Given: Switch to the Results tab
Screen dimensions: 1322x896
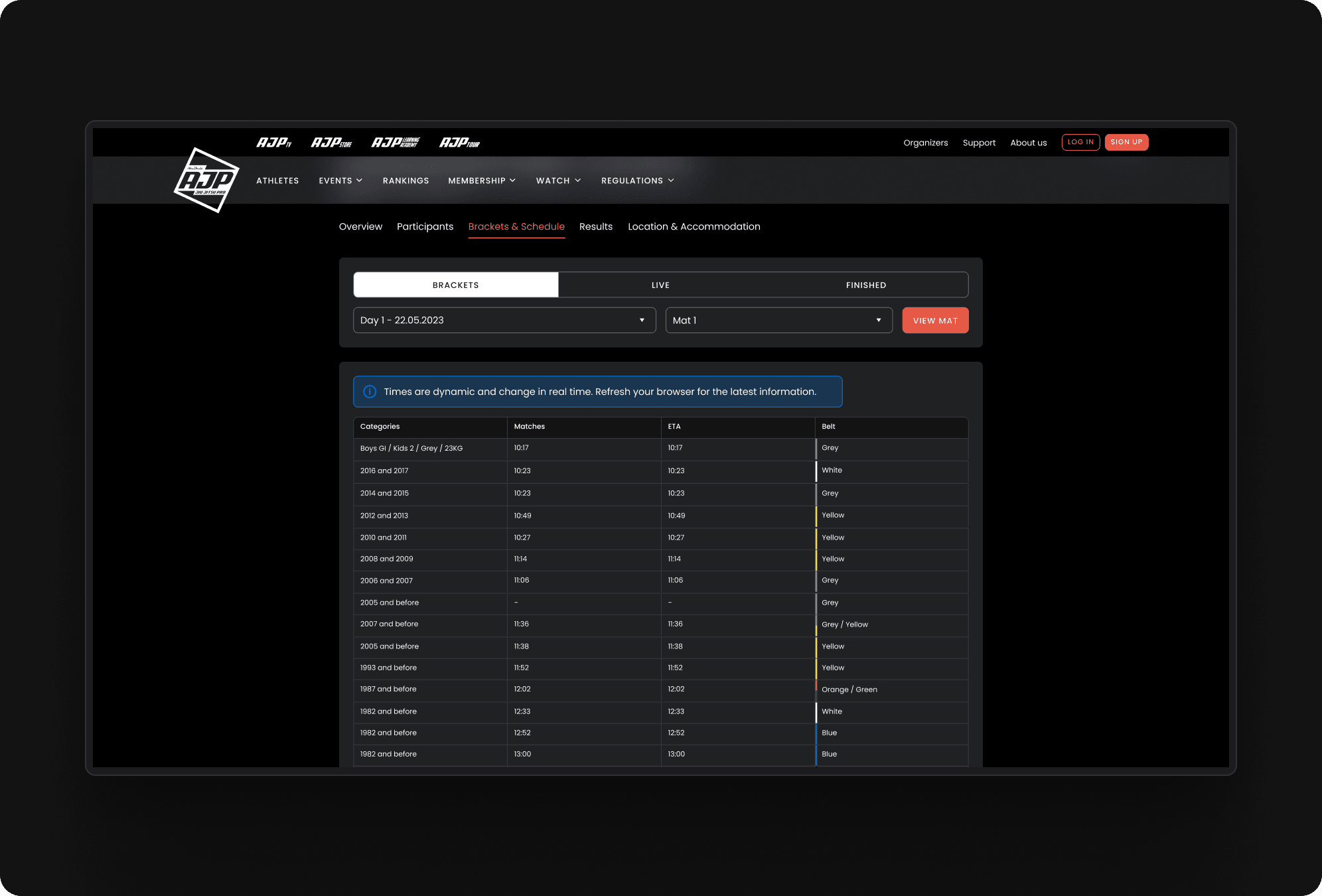Looking at the screenshot, I should tap(595, 226).
